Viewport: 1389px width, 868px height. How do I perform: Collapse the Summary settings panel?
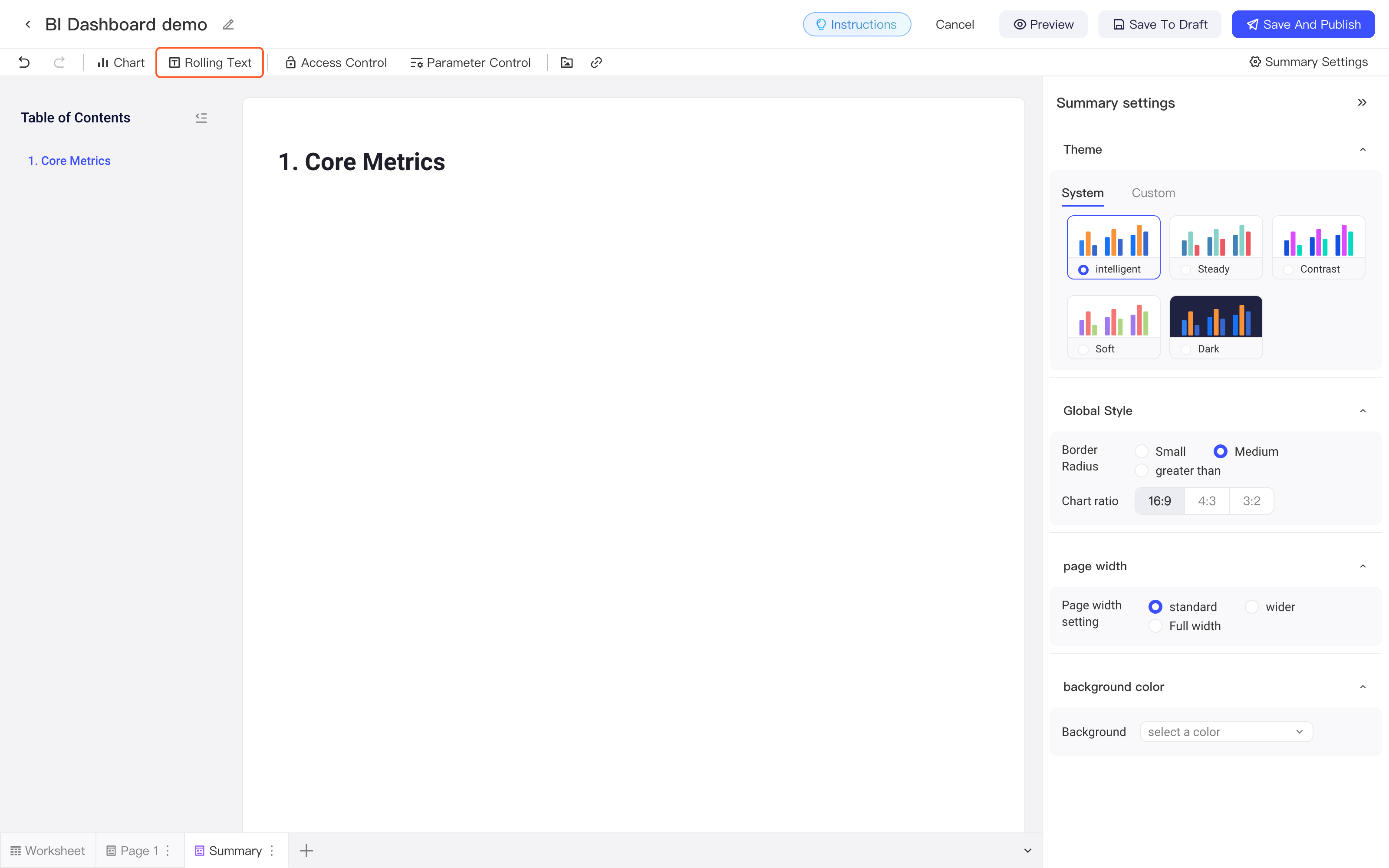pos(1362,103)
